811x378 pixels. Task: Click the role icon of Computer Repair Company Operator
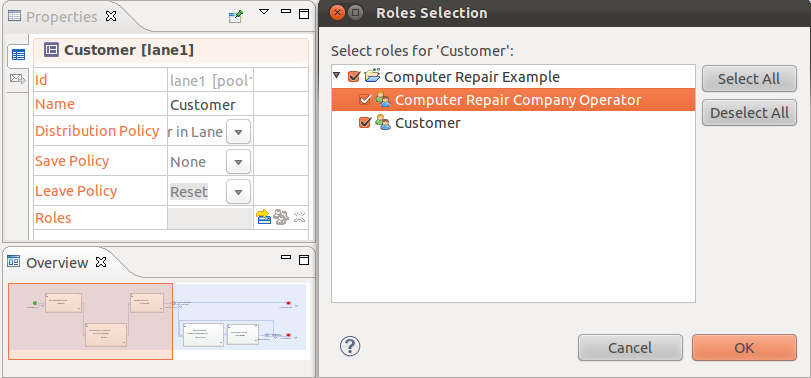click(x=383, y=100)
